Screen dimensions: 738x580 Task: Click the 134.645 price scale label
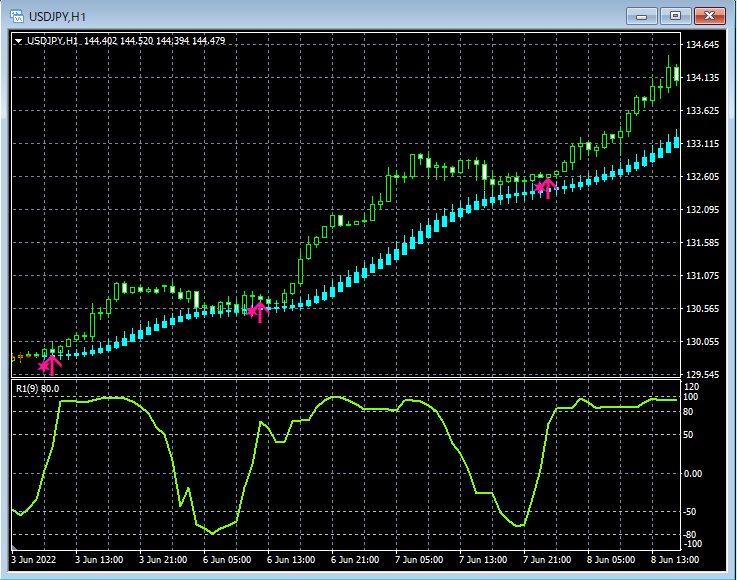pyautogui.click(x=703, y=45)
